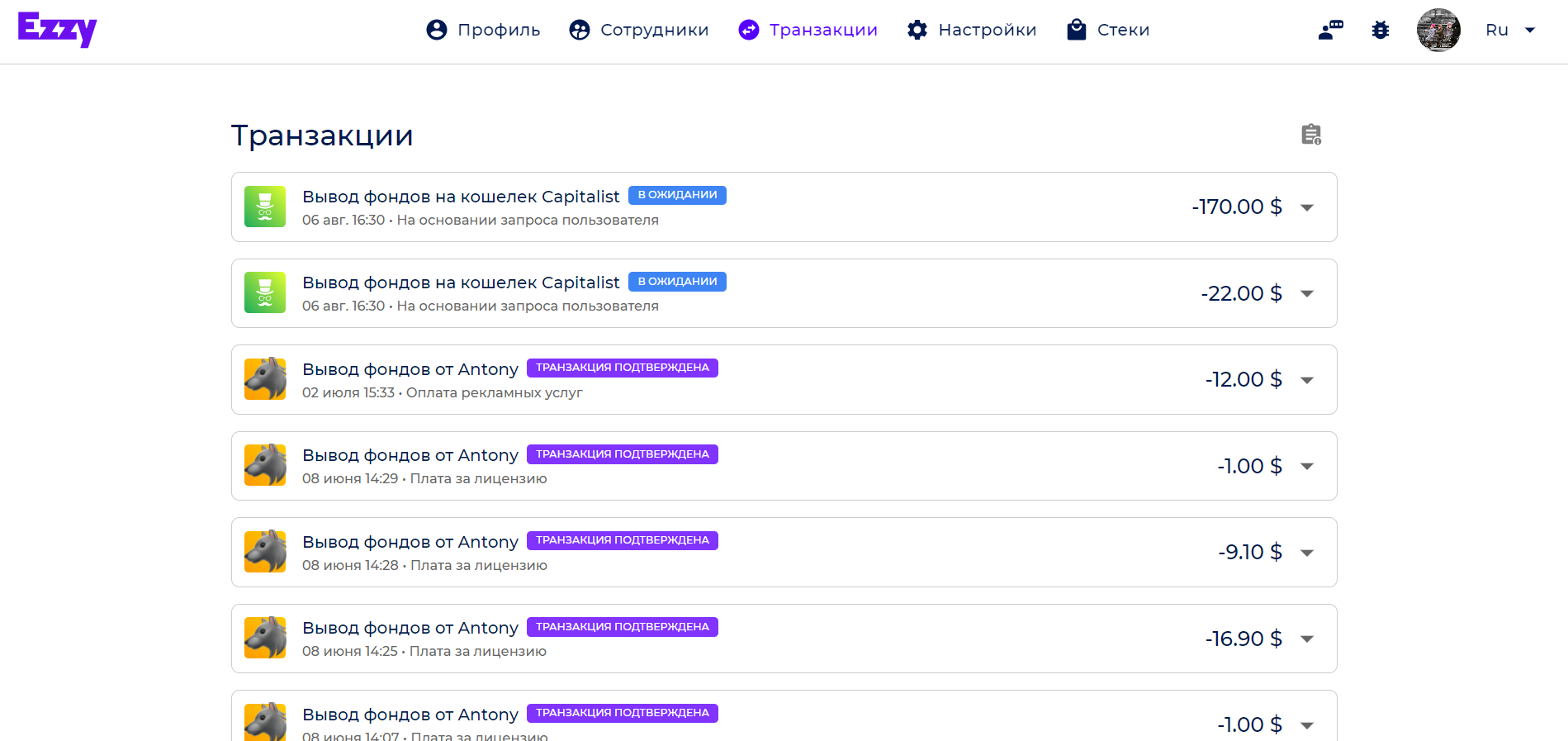Click the Сотрудники group icon
Image resolution: width=1568 pixels, height=741 pixels.
coord(580,30)
